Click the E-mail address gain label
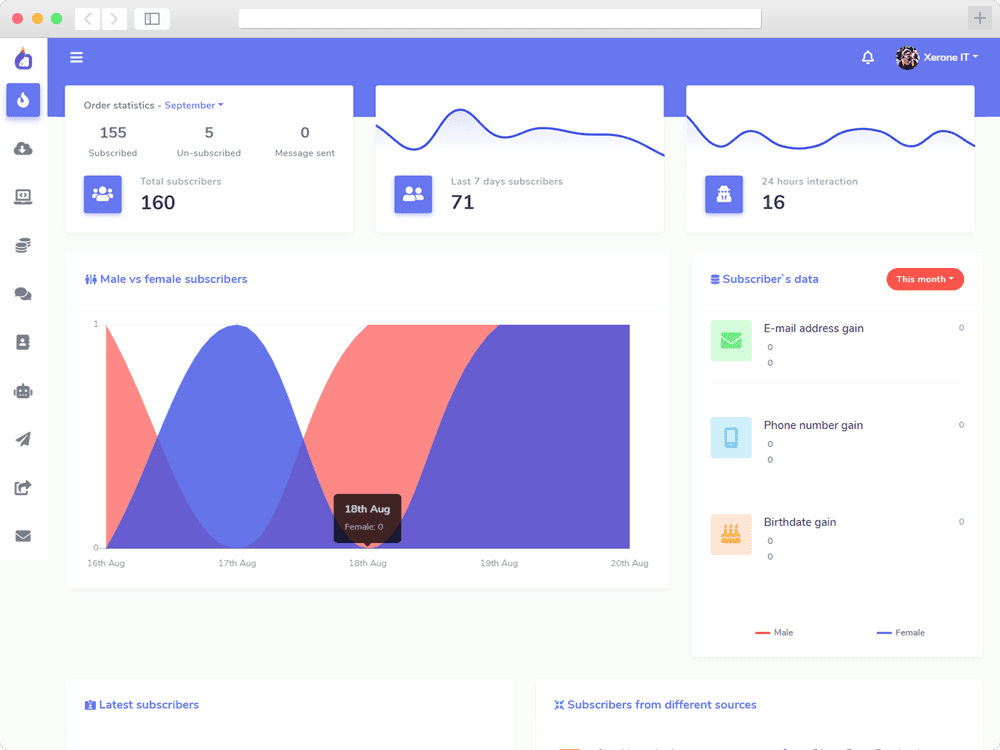1000x750 pixels. pyautogui.click(x=813, y=328)
